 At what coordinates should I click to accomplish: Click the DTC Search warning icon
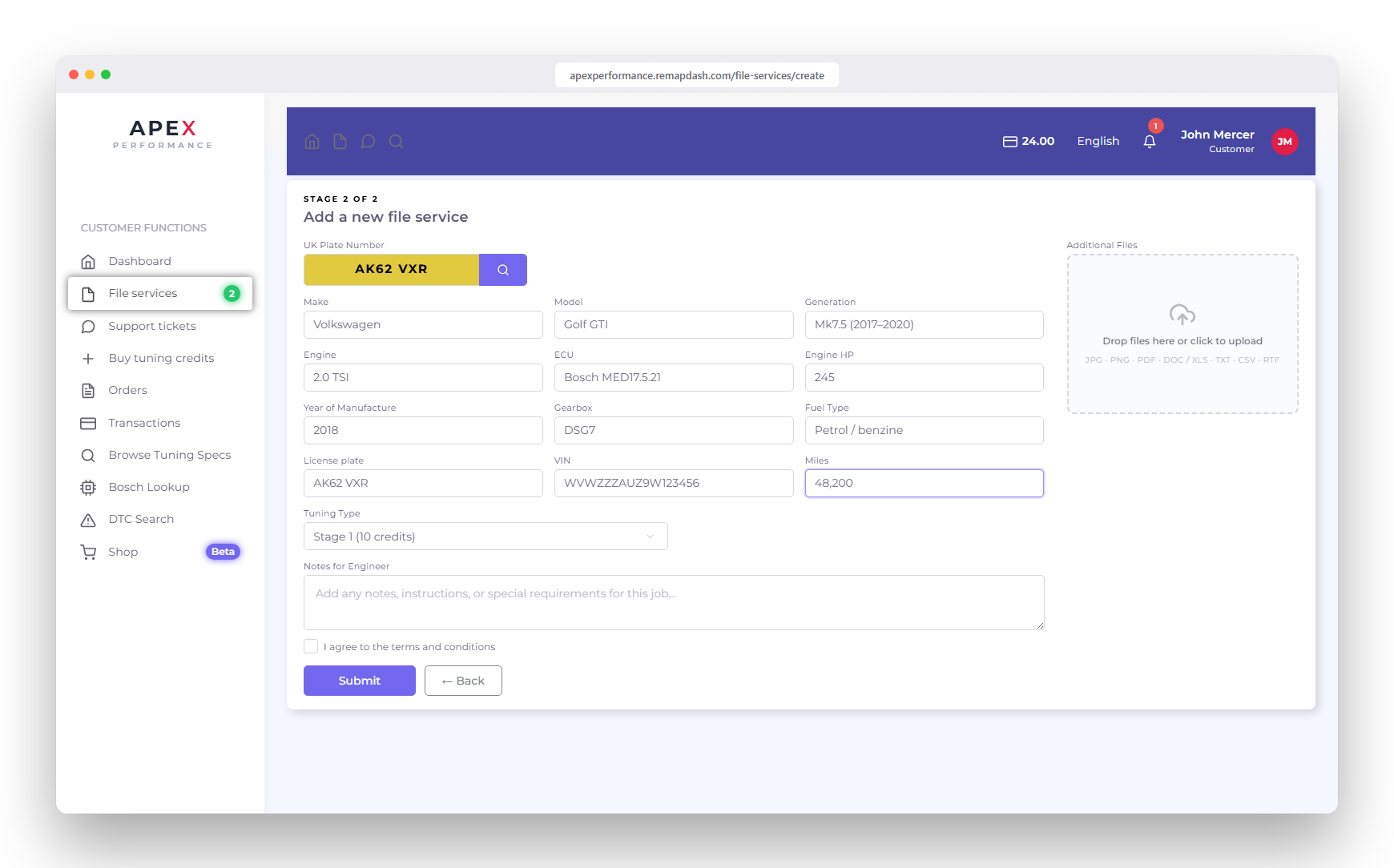[88, 520]
